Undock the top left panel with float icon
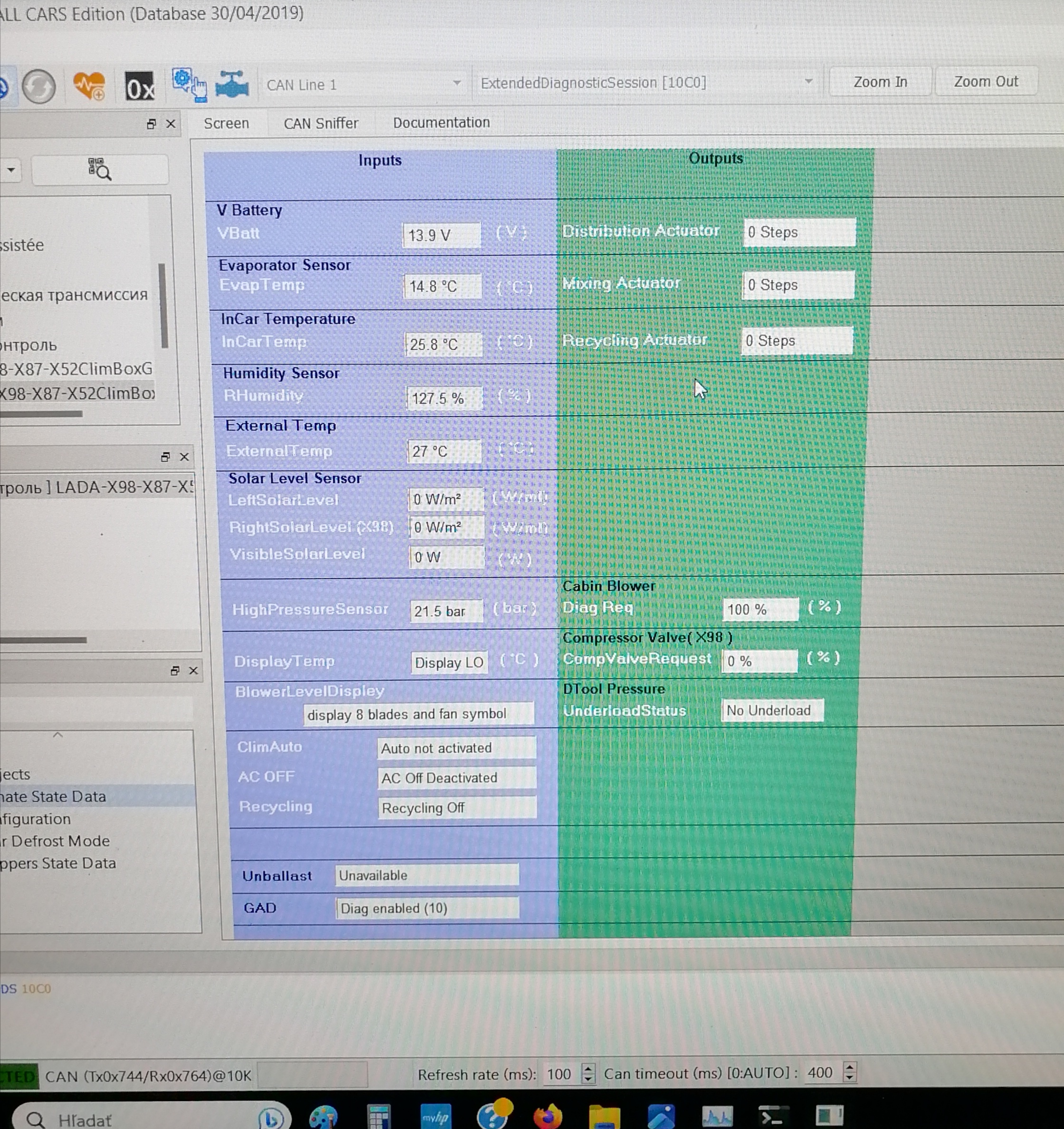 (x=151, y=124)
